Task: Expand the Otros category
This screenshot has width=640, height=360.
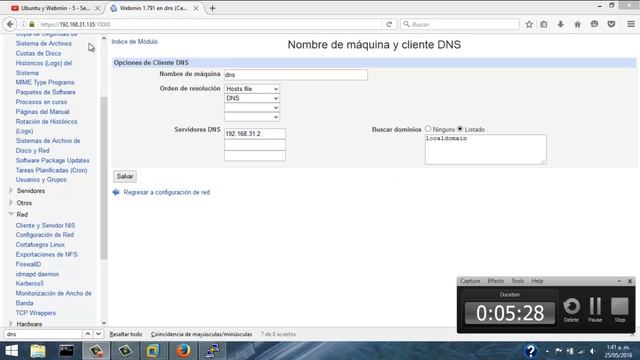Action: coord(24,202)
